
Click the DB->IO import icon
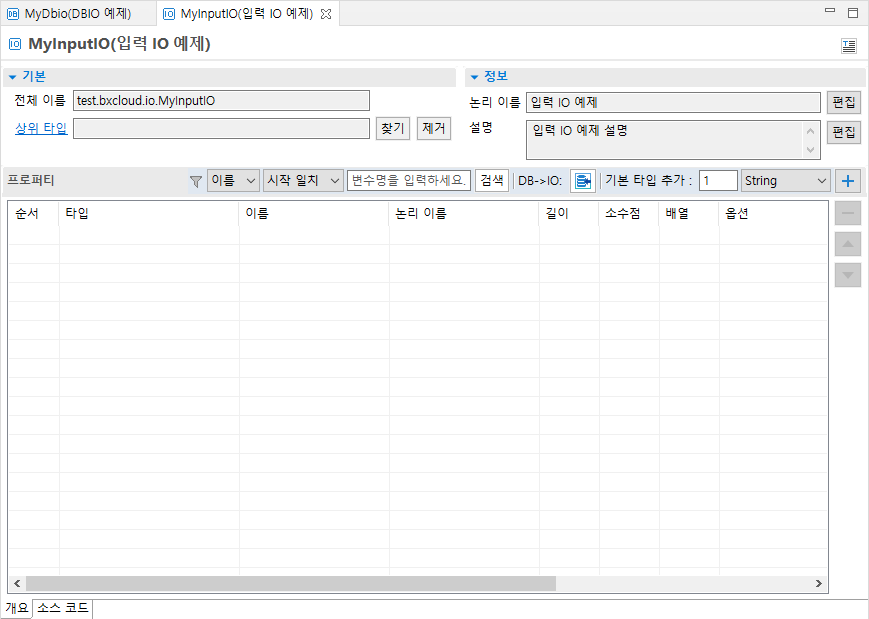[582, 181]
